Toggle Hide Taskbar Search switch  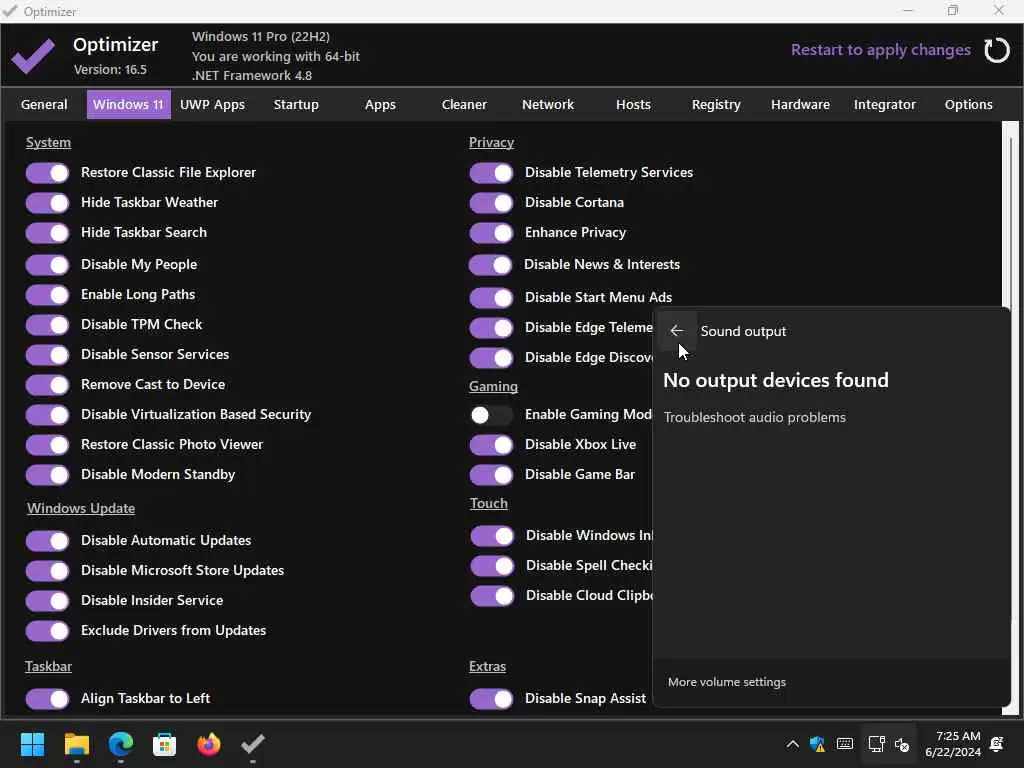47,233
